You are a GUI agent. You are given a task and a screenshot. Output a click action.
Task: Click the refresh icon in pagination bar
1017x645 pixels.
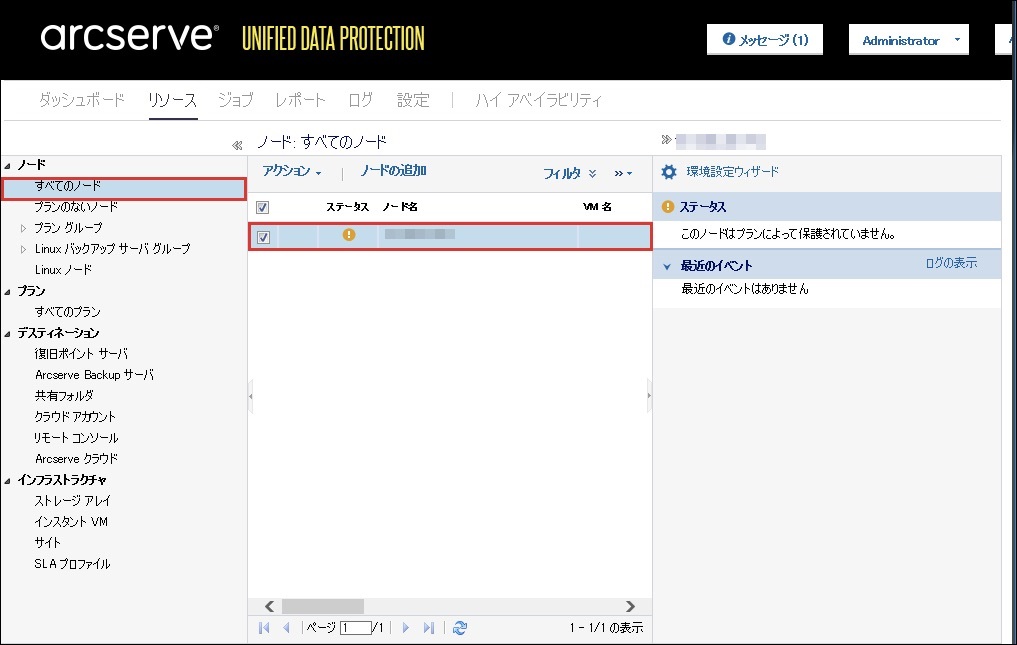[x=459, y=628]
